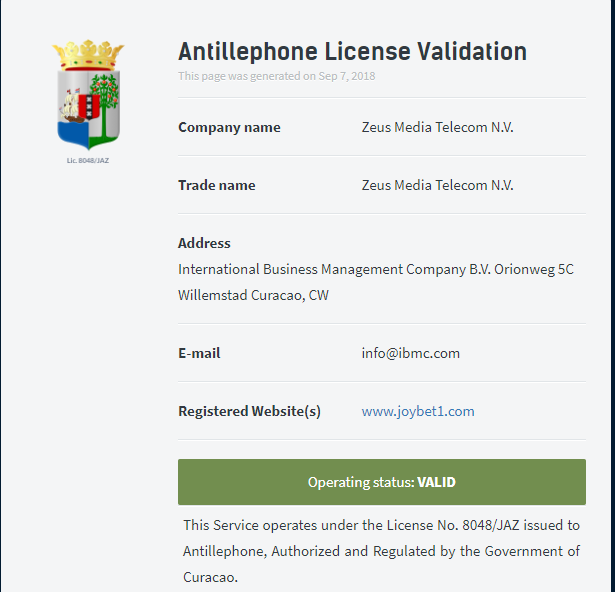This screenshot has height=592, width=615.
Task: Open the www.joybet1.com registered website link
Action: pyautogui.click(x=418, y=411)
